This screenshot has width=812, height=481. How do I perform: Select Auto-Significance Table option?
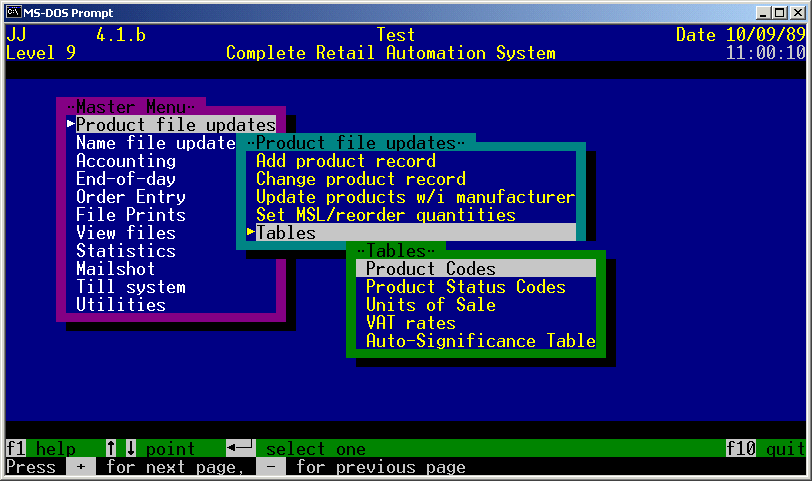[x=480, y=341]
